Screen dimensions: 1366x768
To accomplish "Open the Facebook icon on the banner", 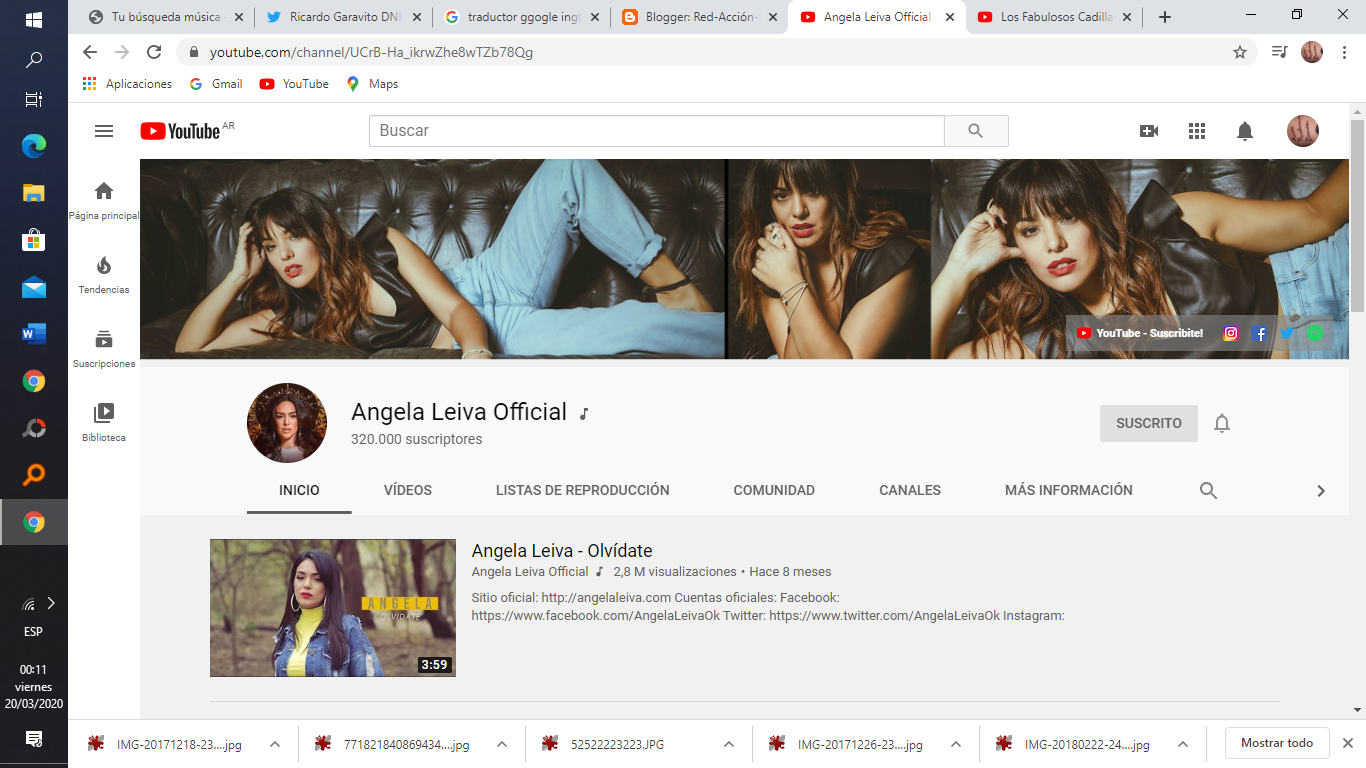I will (x=1260, y=334).
